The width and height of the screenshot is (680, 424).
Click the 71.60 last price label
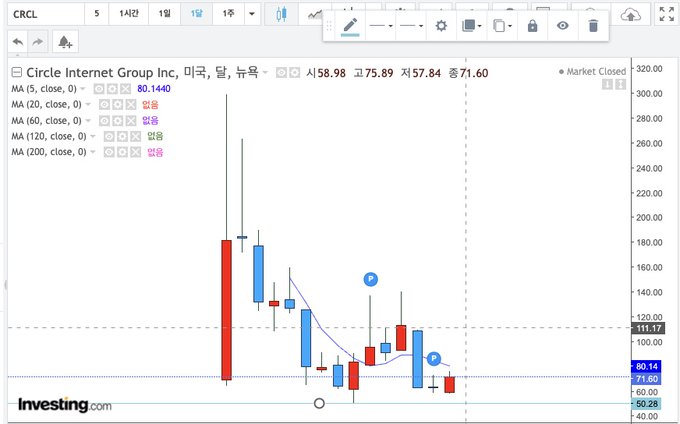click(647, 379)
